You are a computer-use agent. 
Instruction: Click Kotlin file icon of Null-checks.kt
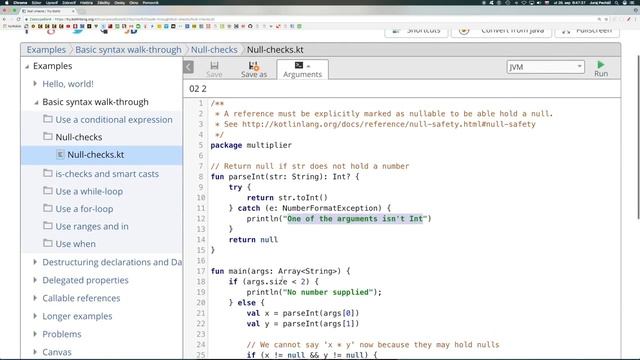[x=60, y=154]
